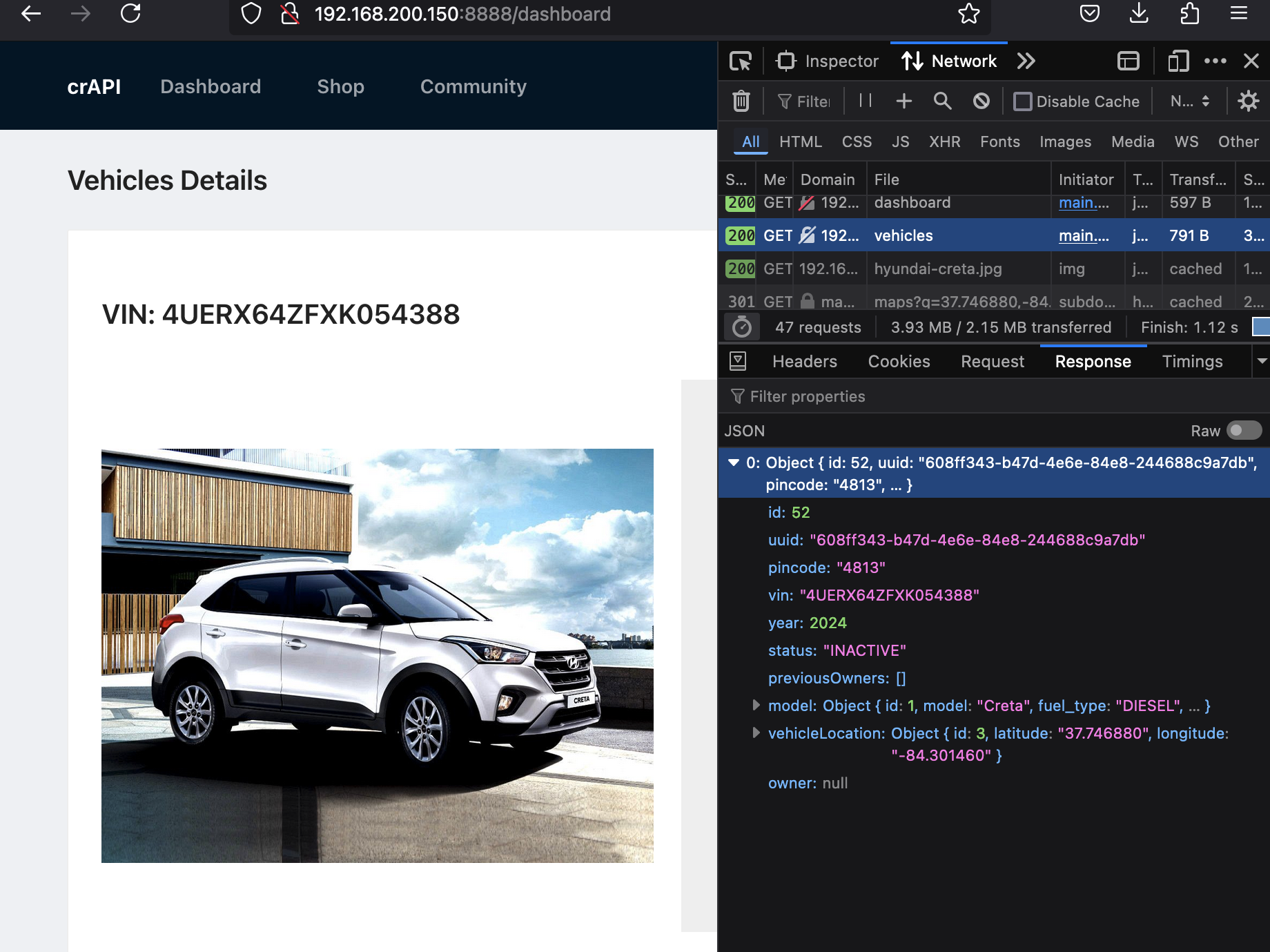The image size is (1270, 952).
Task: Open the Firefox application menu
Action: [x=1239, y=14]
